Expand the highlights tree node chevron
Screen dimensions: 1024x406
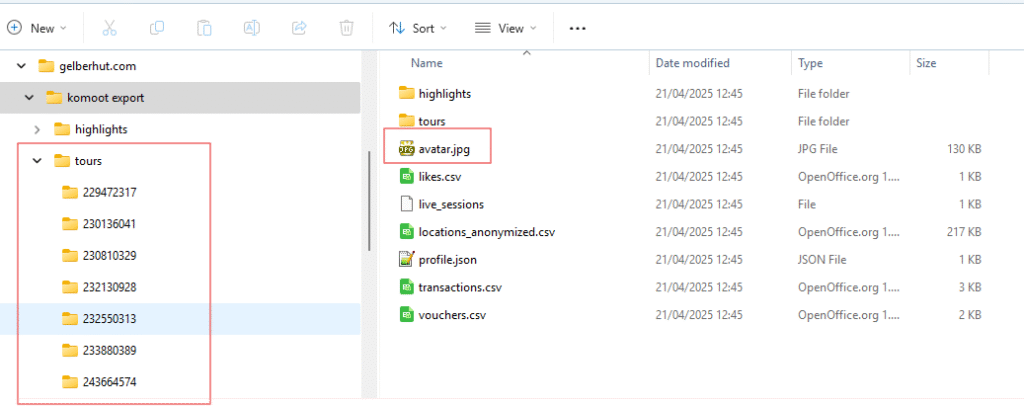tap(37, 129)
